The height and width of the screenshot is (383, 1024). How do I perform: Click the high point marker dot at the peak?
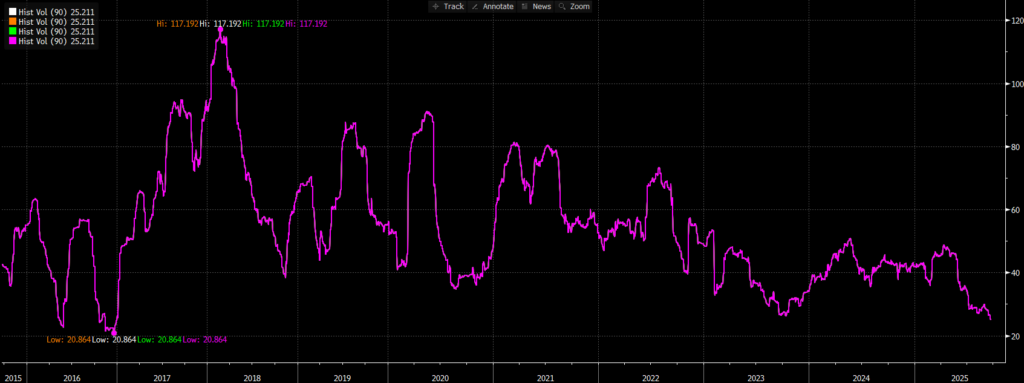click(220, 30)
